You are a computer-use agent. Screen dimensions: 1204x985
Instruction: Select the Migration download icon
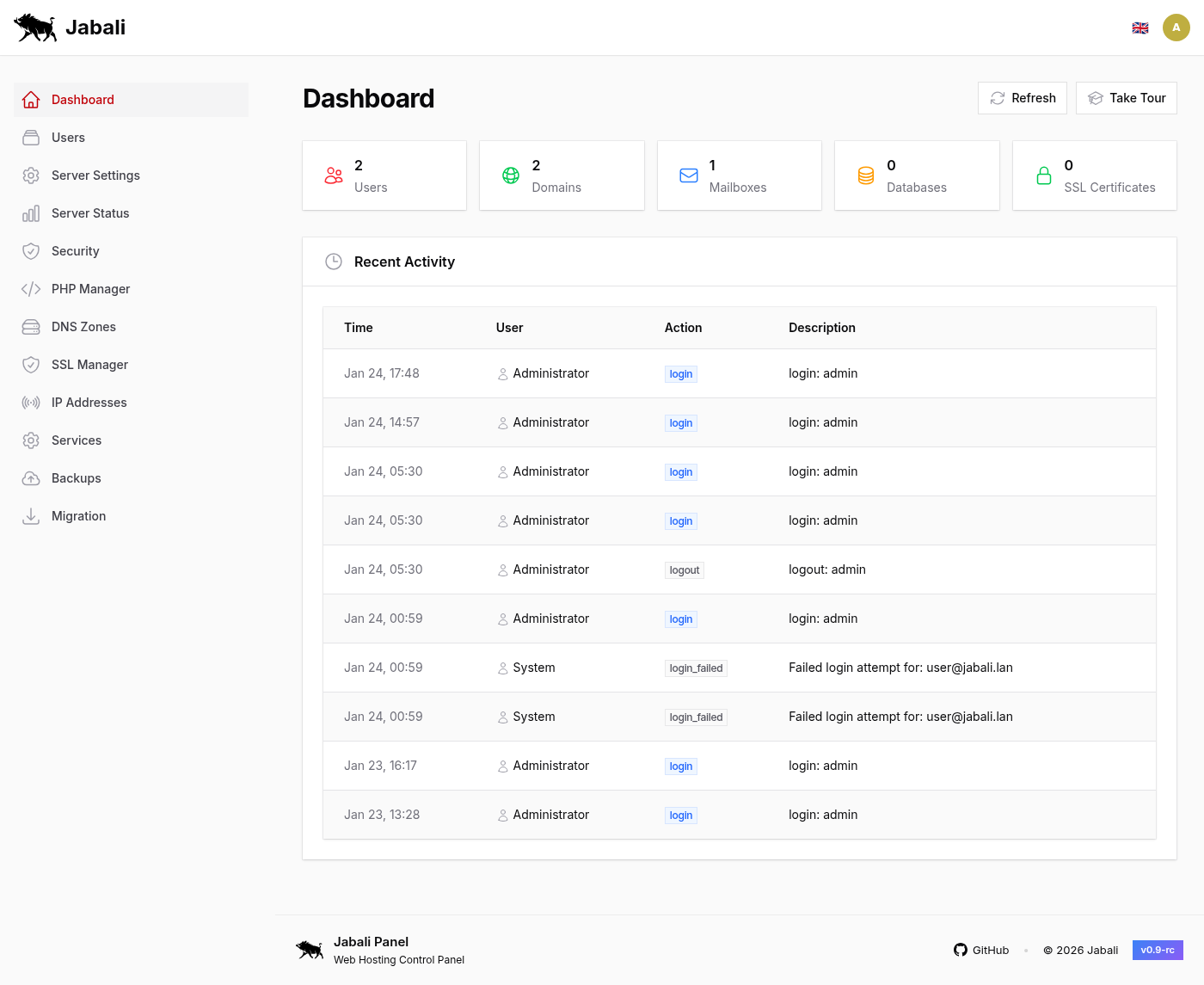(31, 516)
